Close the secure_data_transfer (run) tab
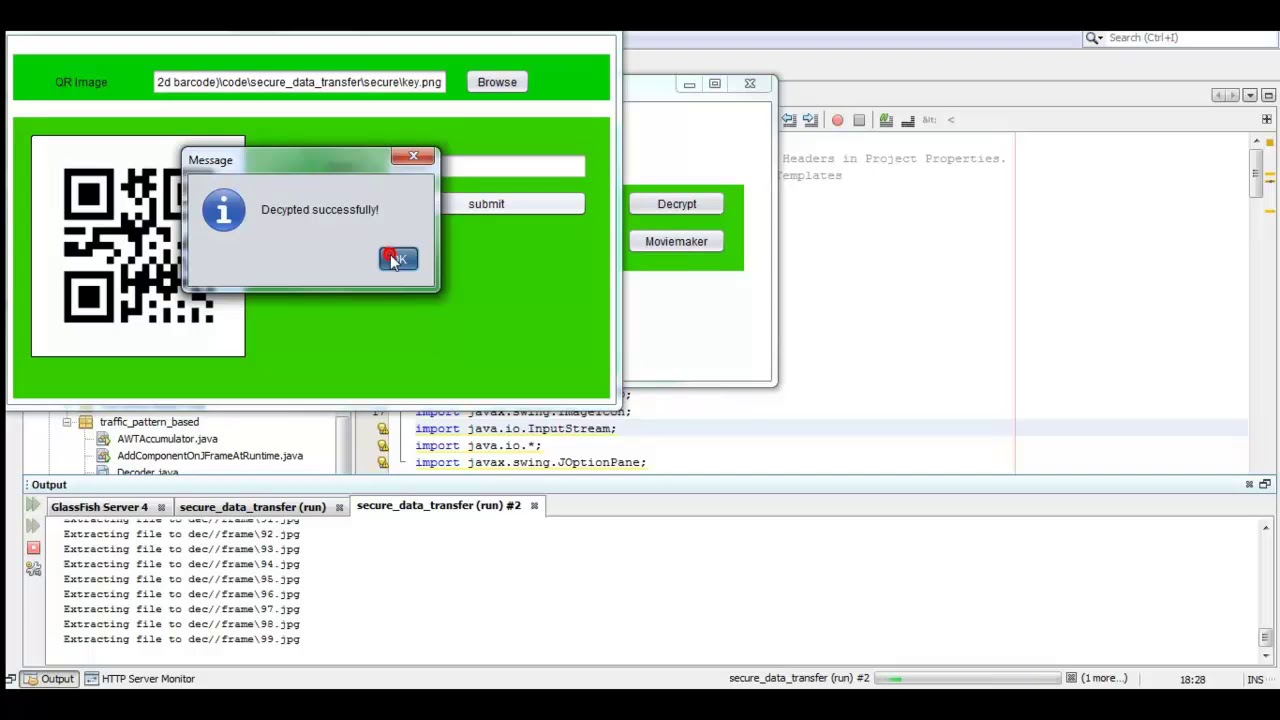The height and width of the screenshot is (720, 1280). (x=339, y=507)
